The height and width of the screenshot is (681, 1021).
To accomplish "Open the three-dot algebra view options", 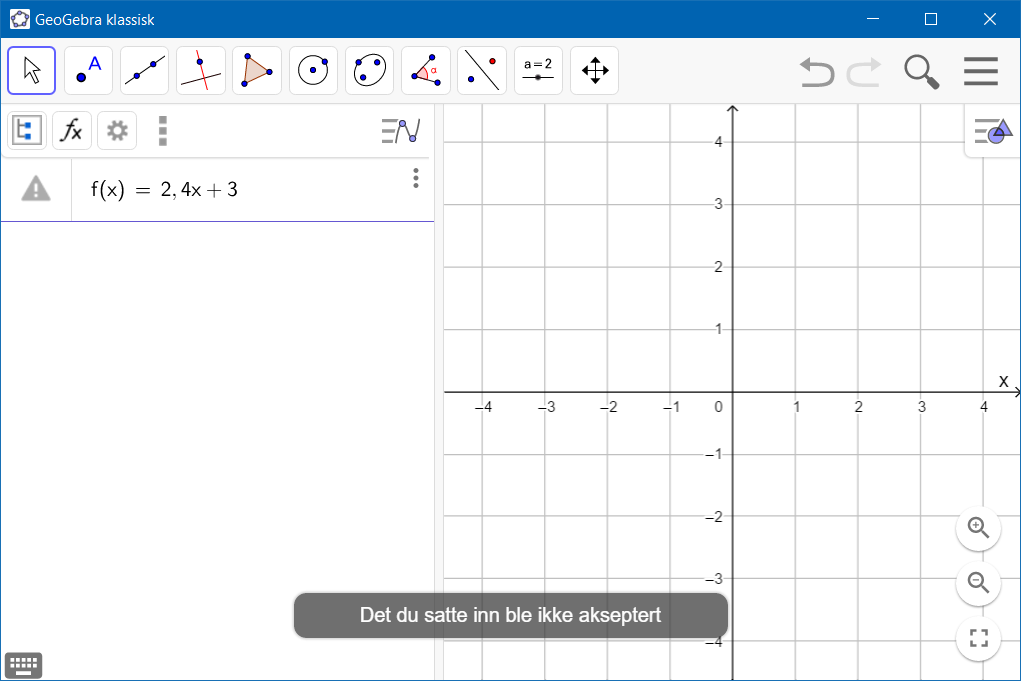I will [x=162, y=130].
